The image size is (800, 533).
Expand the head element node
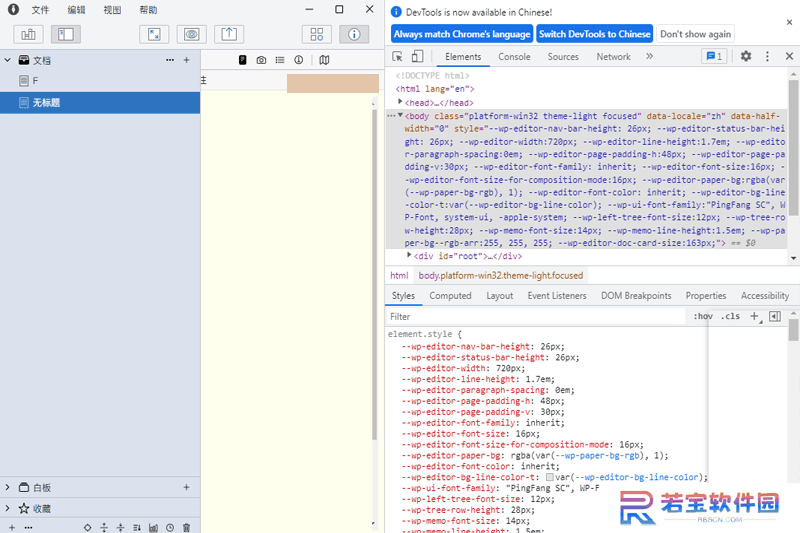coord(400,101)
